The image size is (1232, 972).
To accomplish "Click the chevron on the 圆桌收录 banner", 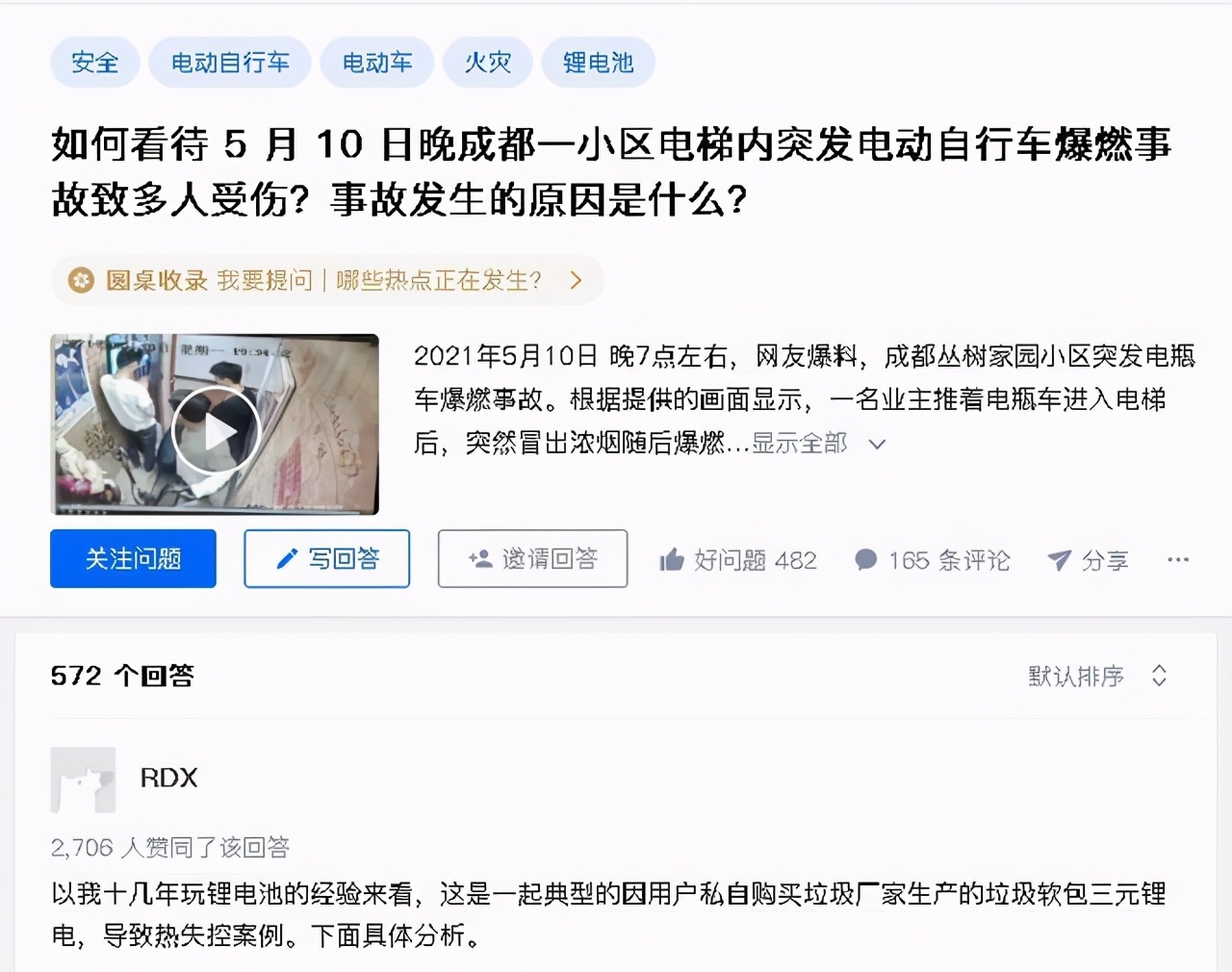I will pyautogui.click(x=576, y=280).
